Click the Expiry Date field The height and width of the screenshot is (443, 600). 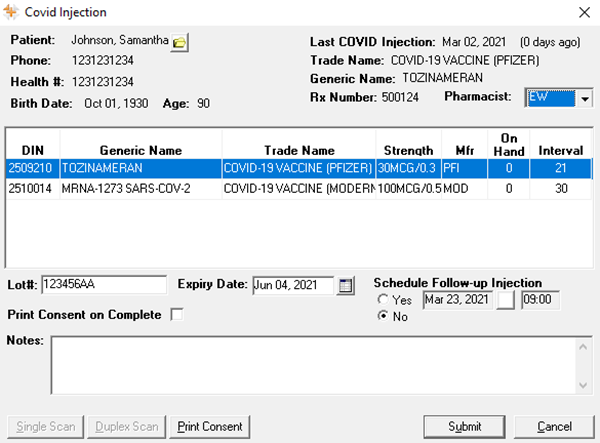coord(293,285)
